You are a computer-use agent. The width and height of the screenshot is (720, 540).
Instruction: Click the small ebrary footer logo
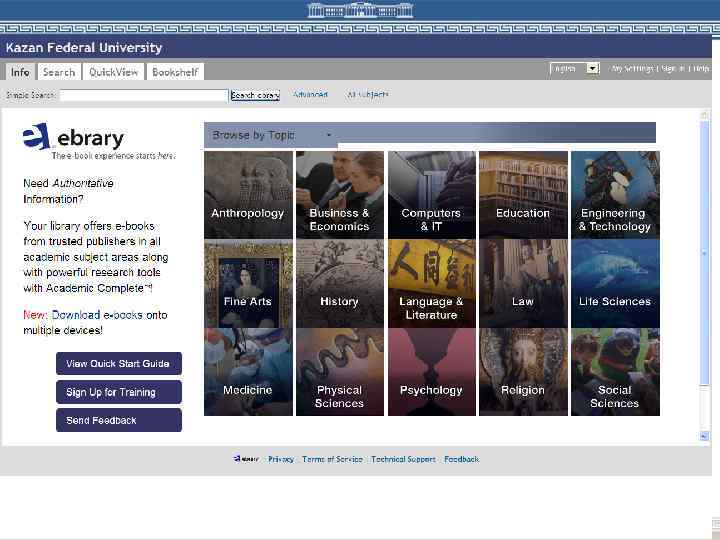[247, 459]
